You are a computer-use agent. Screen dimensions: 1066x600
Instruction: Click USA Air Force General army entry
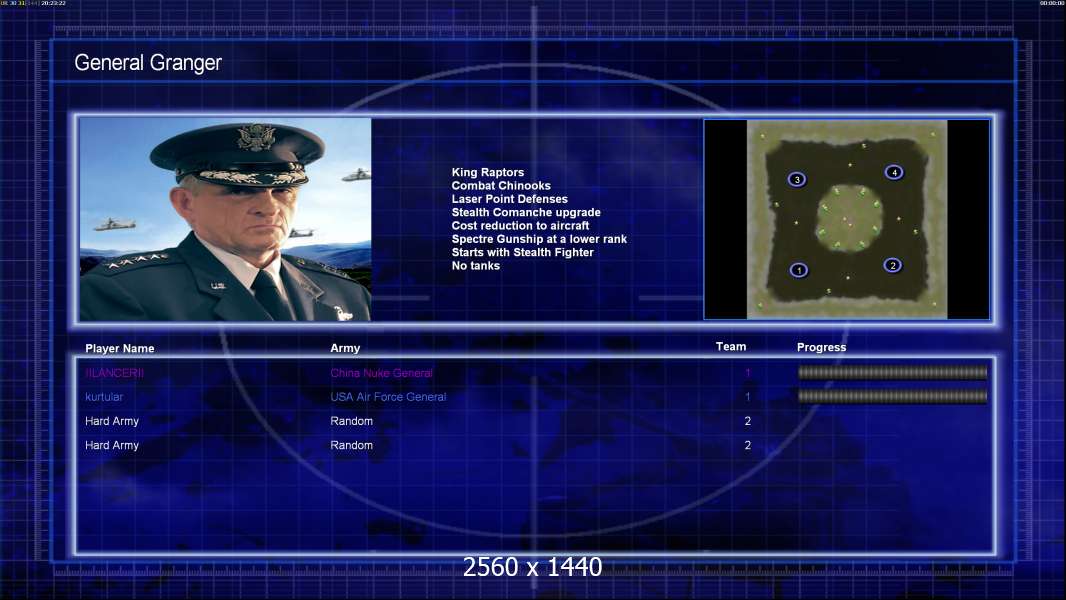coord(388,397)
